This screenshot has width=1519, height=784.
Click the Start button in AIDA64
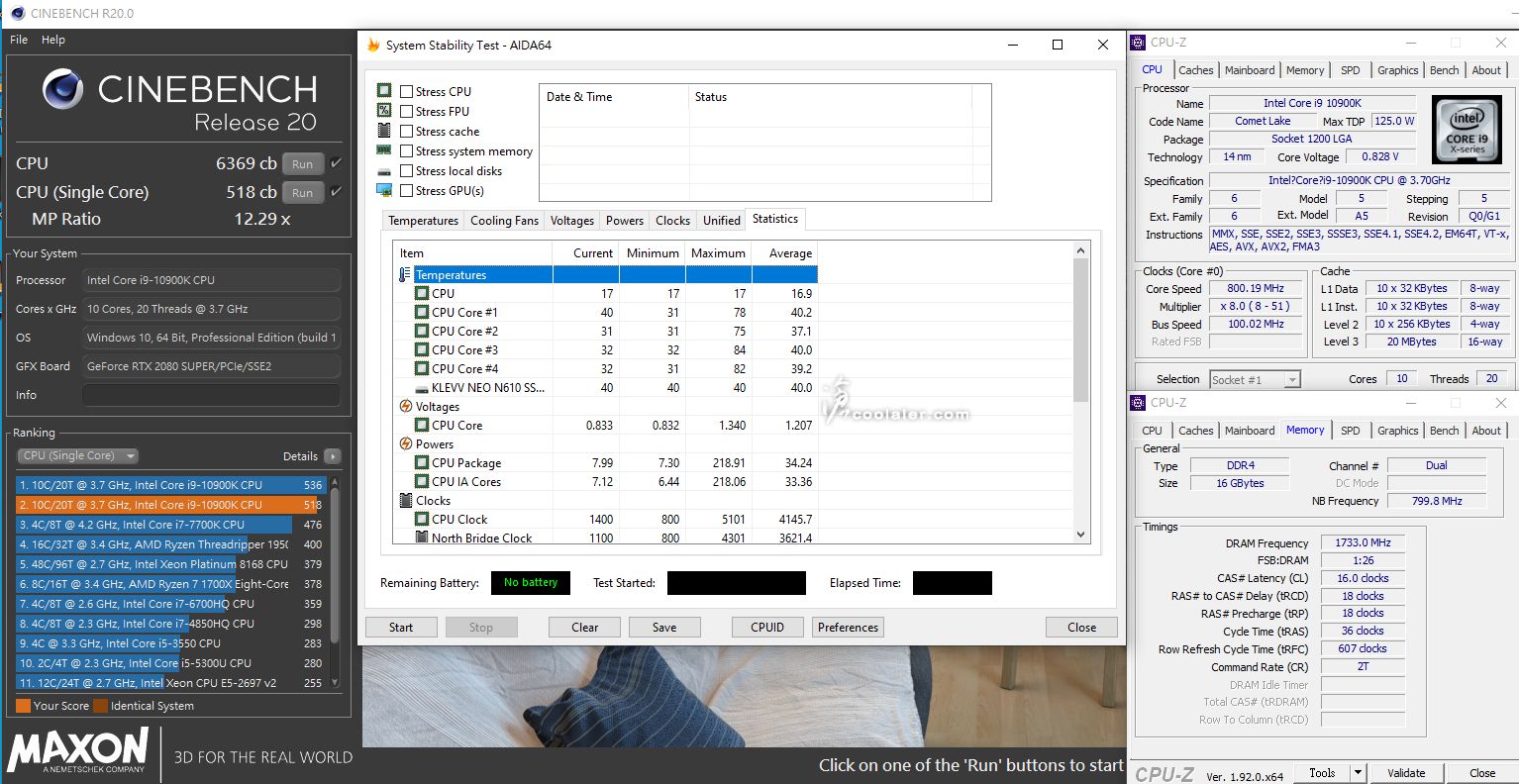[x=401, y=628]
